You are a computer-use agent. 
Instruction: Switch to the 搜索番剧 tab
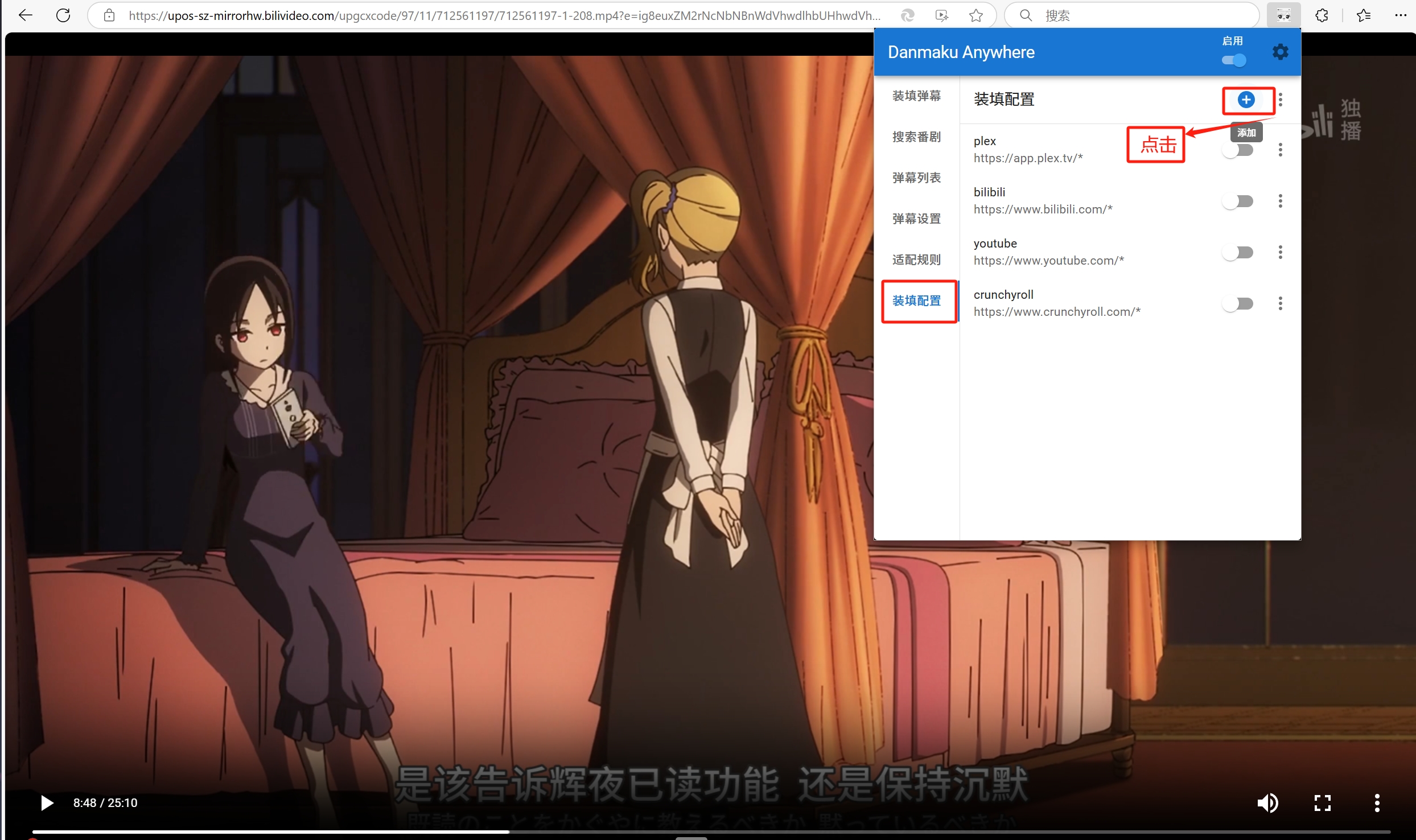tap(916, 137)
